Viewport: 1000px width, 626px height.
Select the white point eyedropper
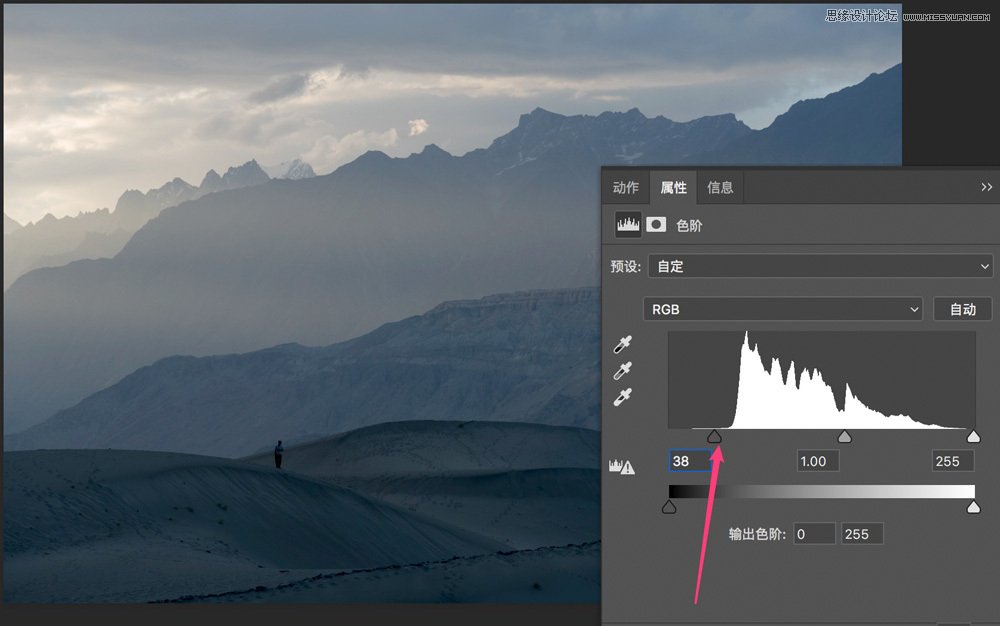coord(623,396)
